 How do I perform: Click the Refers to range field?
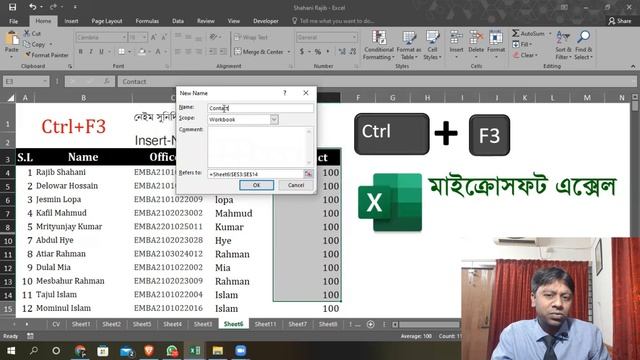[x=256, y=174]
